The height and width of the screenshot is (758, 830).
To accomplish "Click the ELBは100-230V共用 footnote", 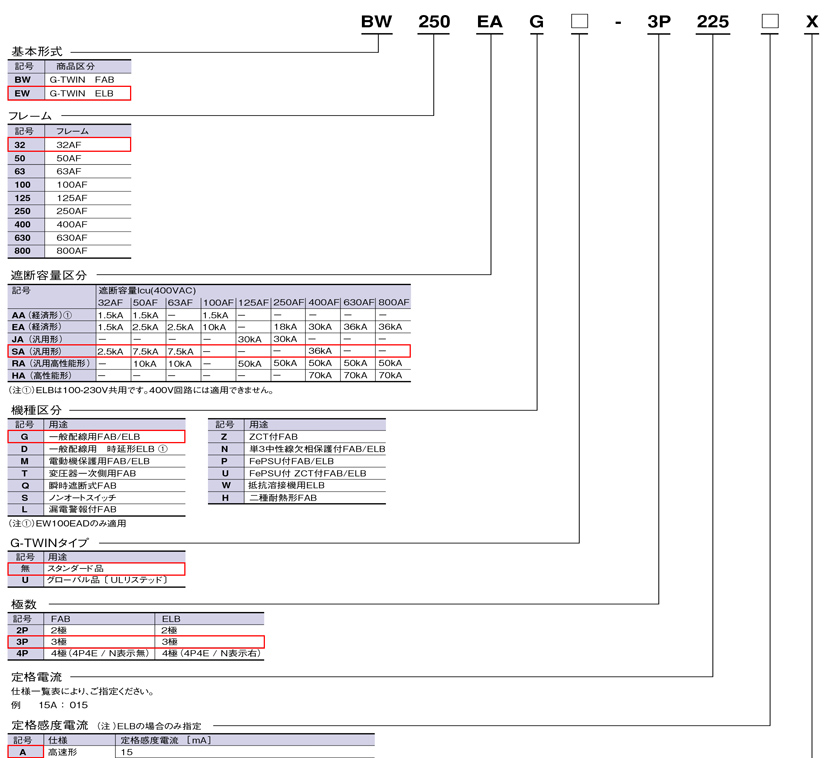I will point(142,391).
